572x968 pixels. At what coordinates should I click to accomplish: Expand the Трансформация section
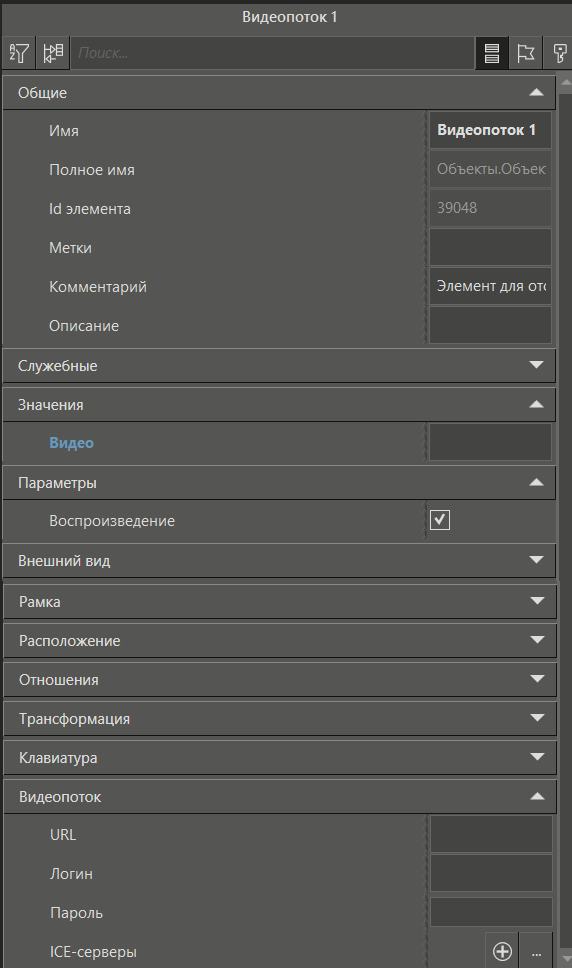(x=280, y=719)
